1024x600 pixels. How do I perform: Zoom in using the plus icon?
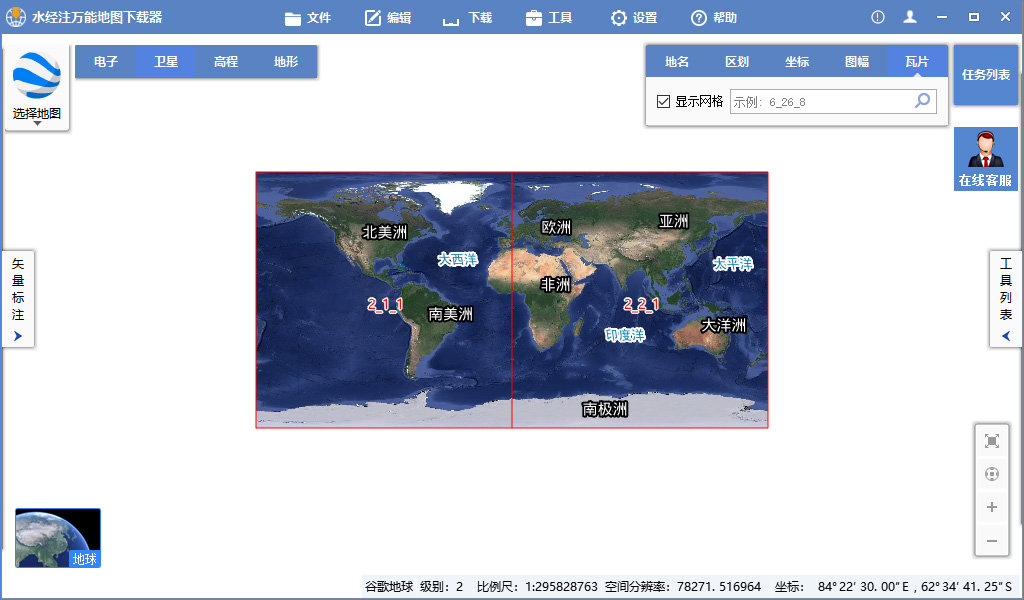(991, 507)
